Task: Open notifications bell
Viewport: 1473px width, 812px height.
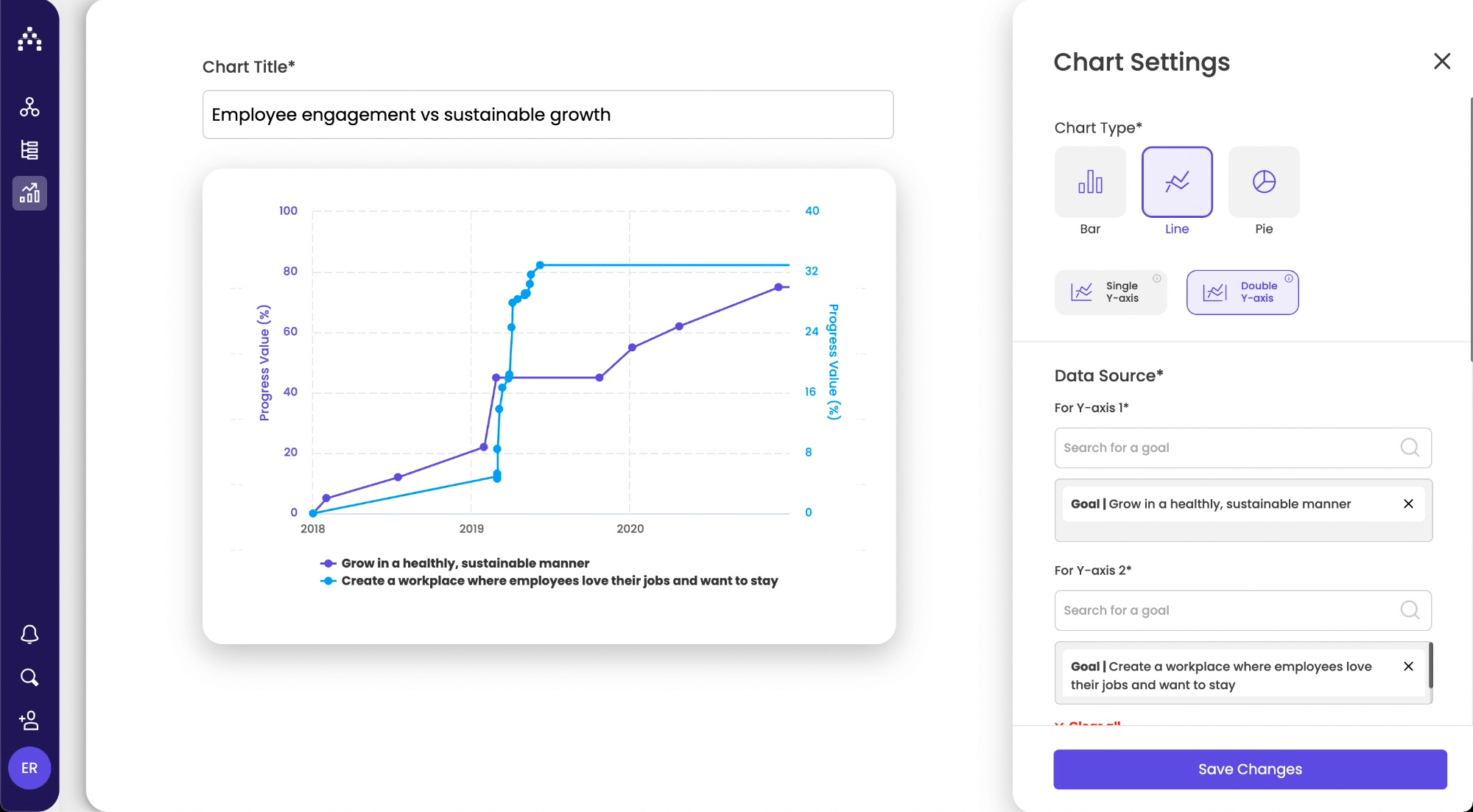Action: (x=29, y=634)
